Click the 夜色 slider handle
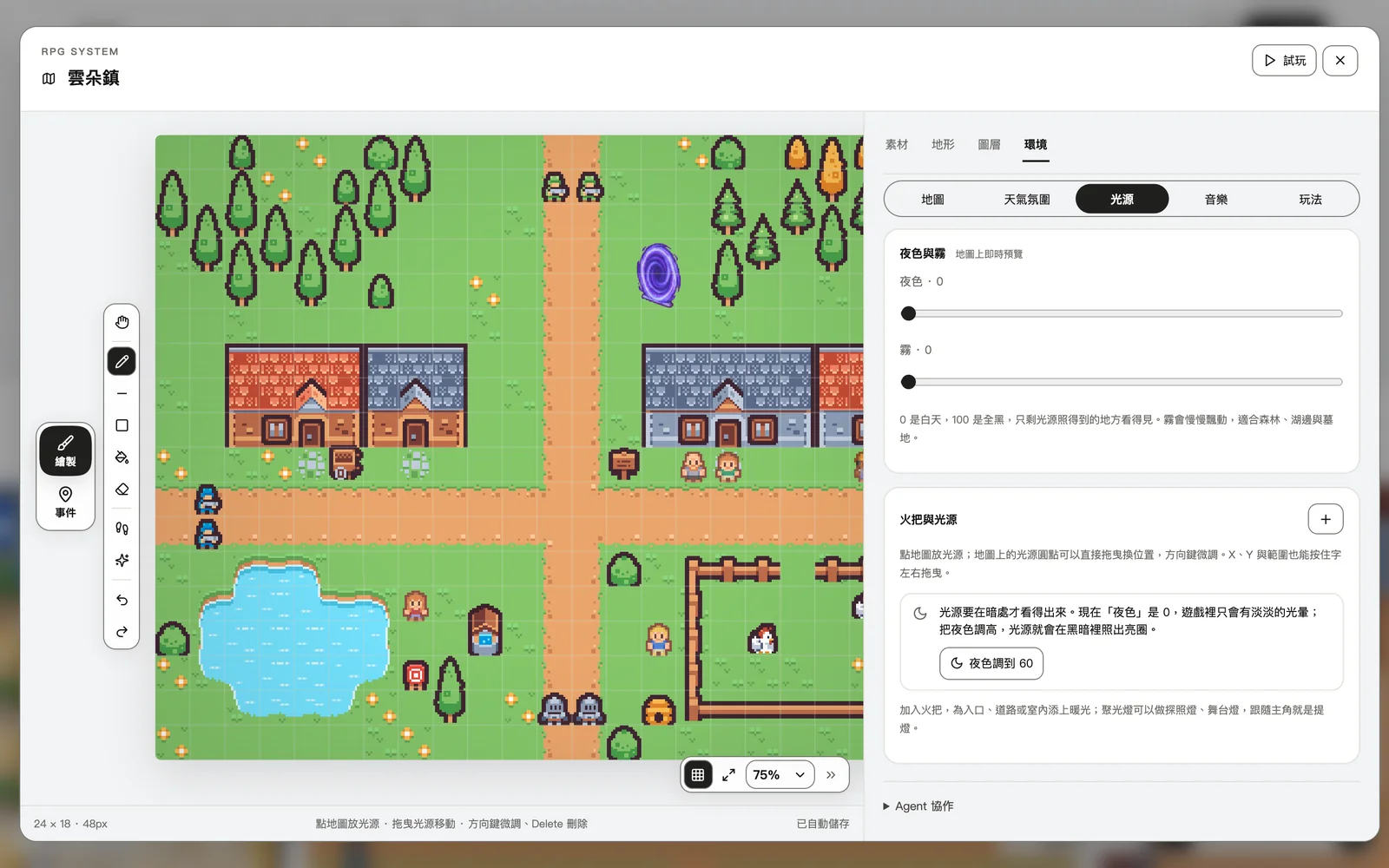 (x=908, y=313)
